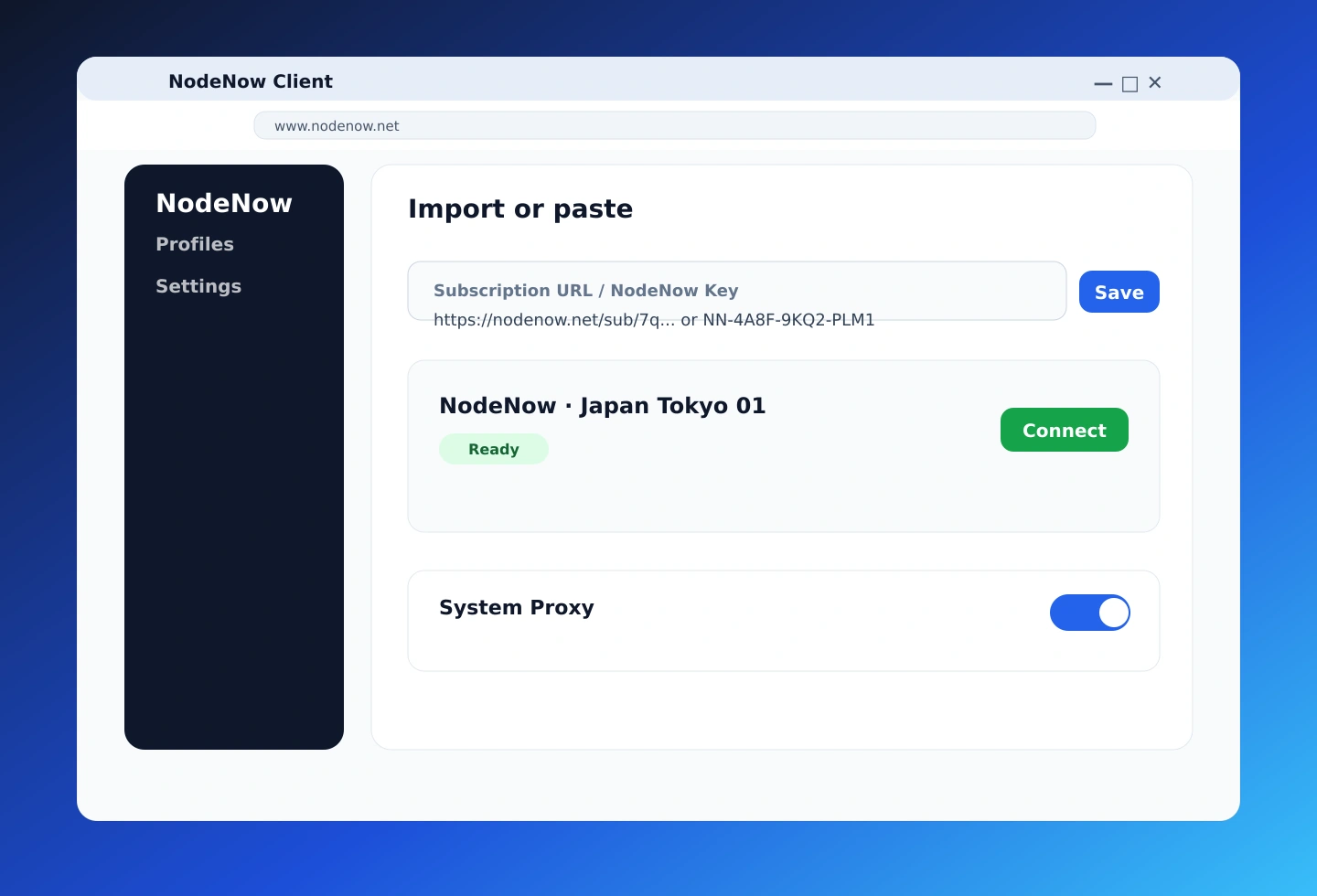Screen dimensions: 1317x896
Task: Click the Import or paste heading
Action: (520, 208)
